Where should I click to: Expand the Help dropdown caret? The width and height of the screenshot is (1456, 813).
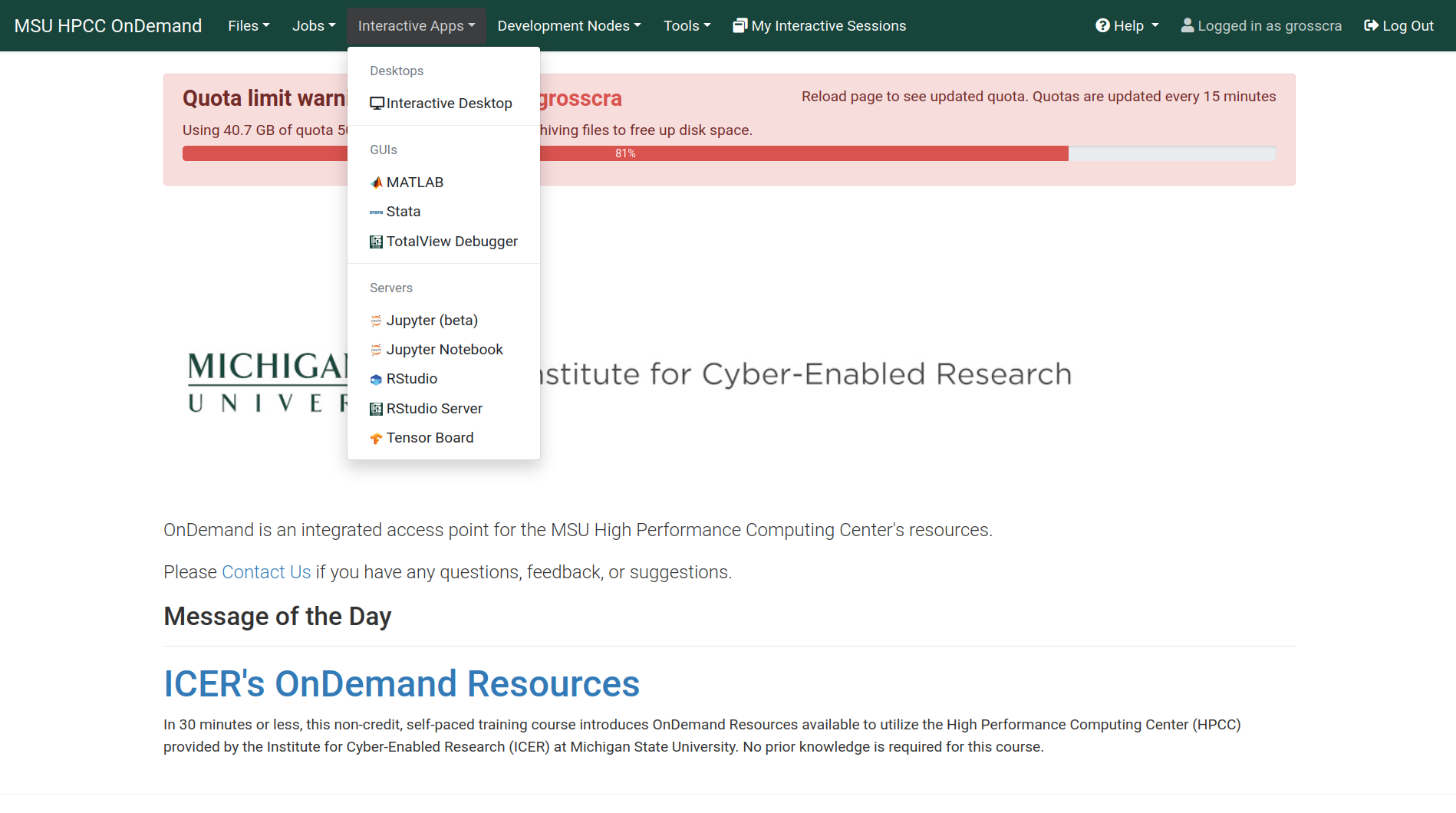tap(1155, 25)
